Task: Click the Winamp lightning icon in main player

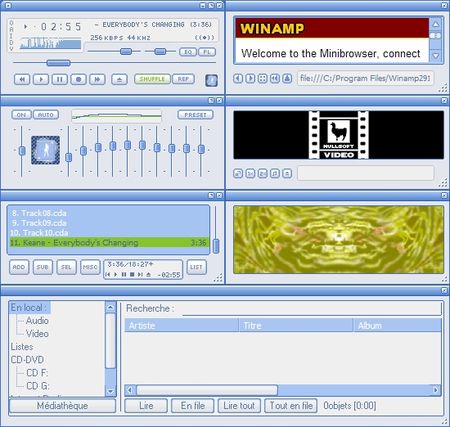Action: [x=211, y=80]
